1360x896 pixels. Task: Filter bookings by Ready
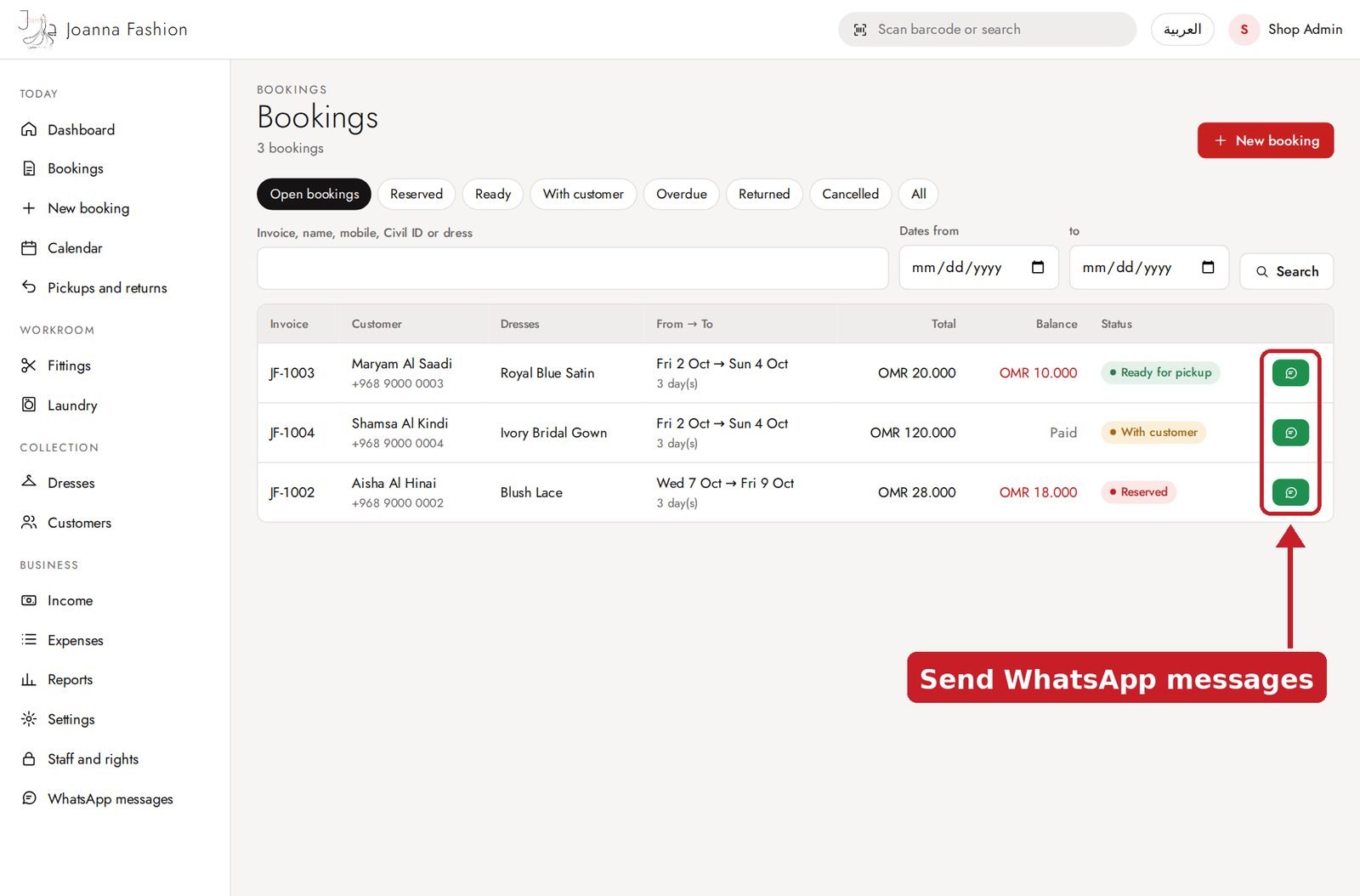(493, 194)
